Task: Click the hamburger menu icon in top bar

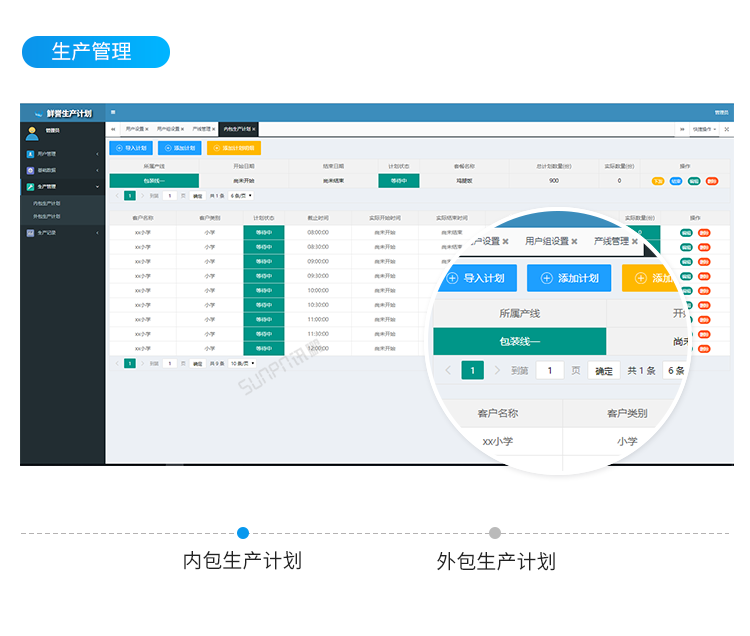Action: click(113, 112)
